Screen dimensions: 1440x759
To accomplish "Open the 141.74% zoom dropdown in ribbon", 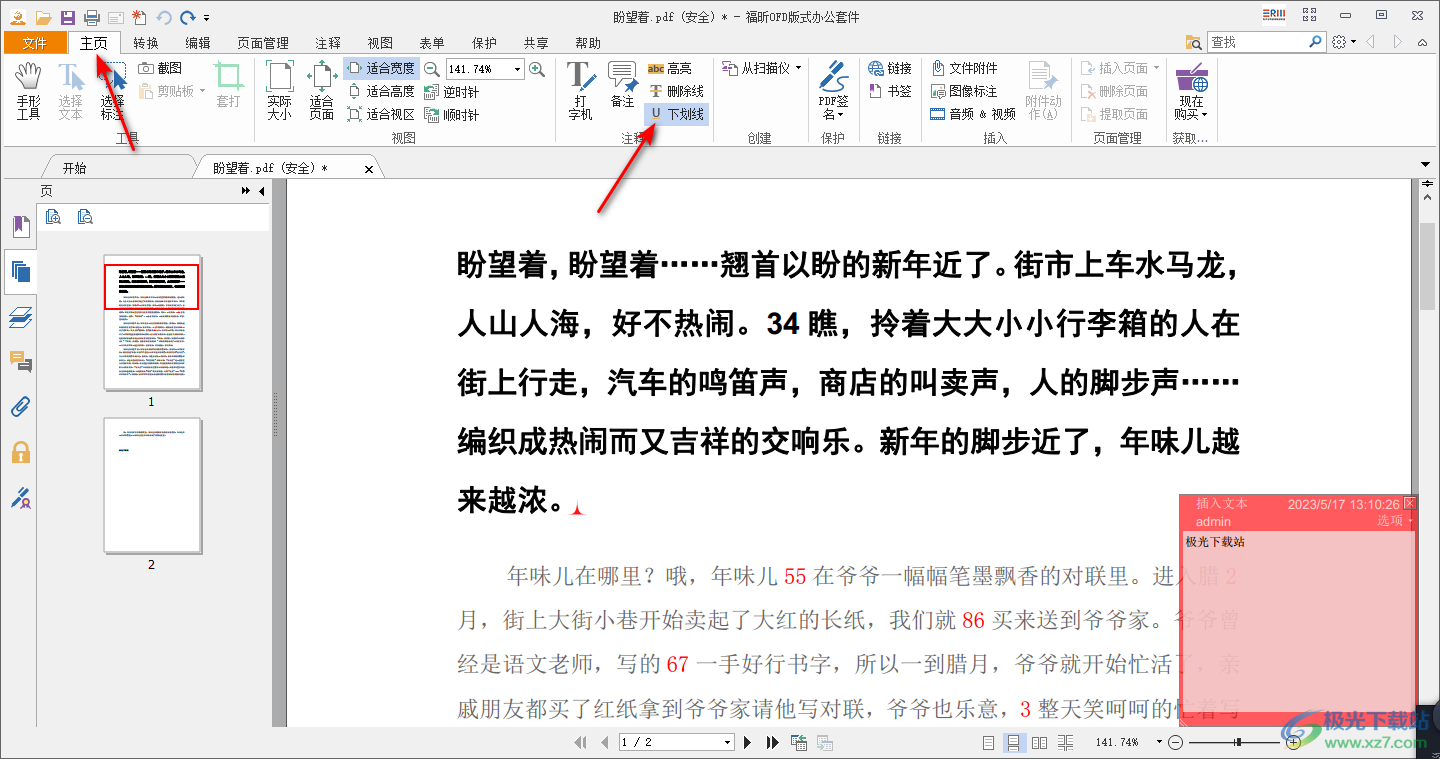I will click(517, 69).
